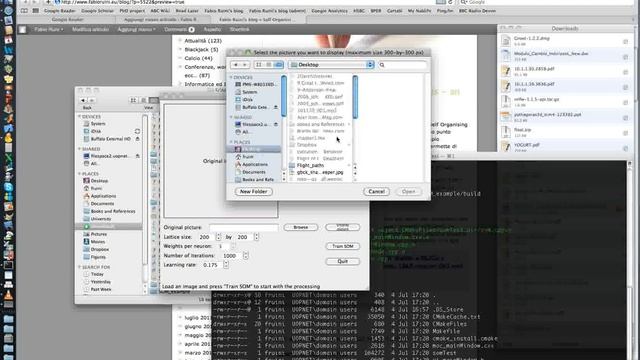Collapse DEVICES in Finder window sidebar
This screenshot has width=640, height=360.
[x=80, y=116]
